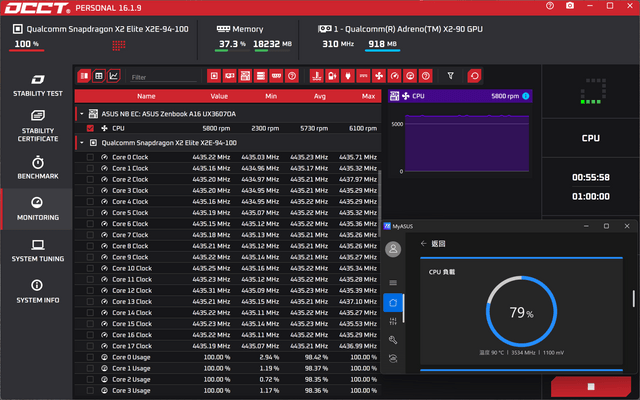Toggle the other-type question mark filter

coord(425,76)
